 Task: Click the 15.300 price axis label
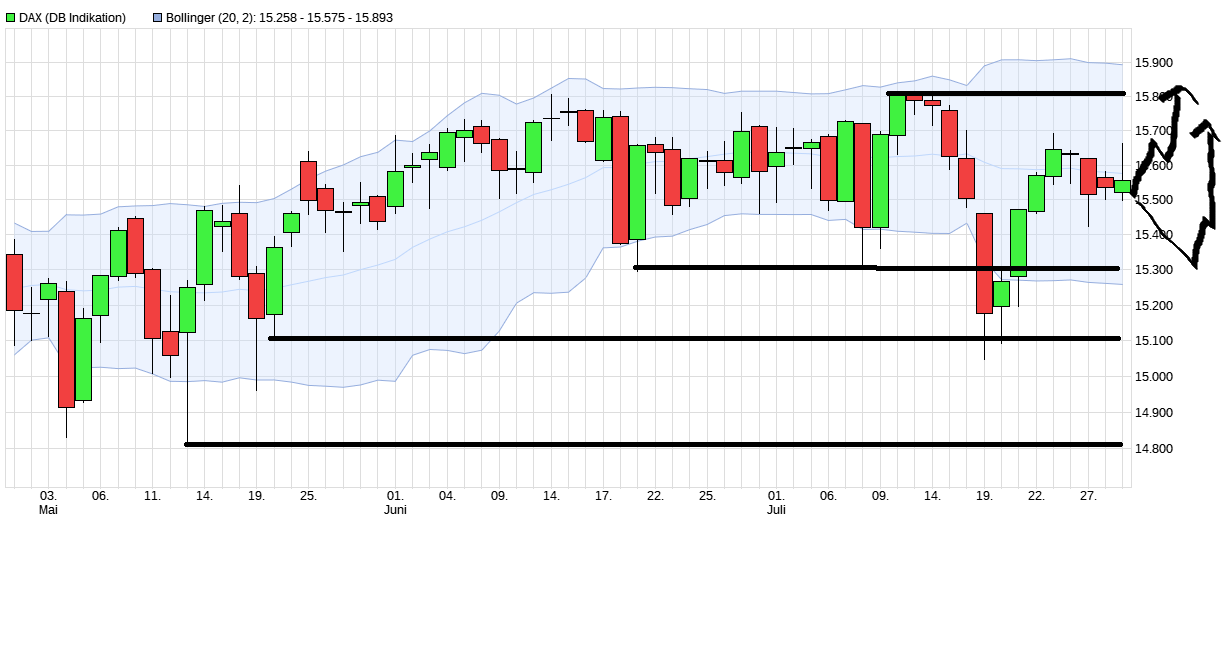(x=1155, y=270)
